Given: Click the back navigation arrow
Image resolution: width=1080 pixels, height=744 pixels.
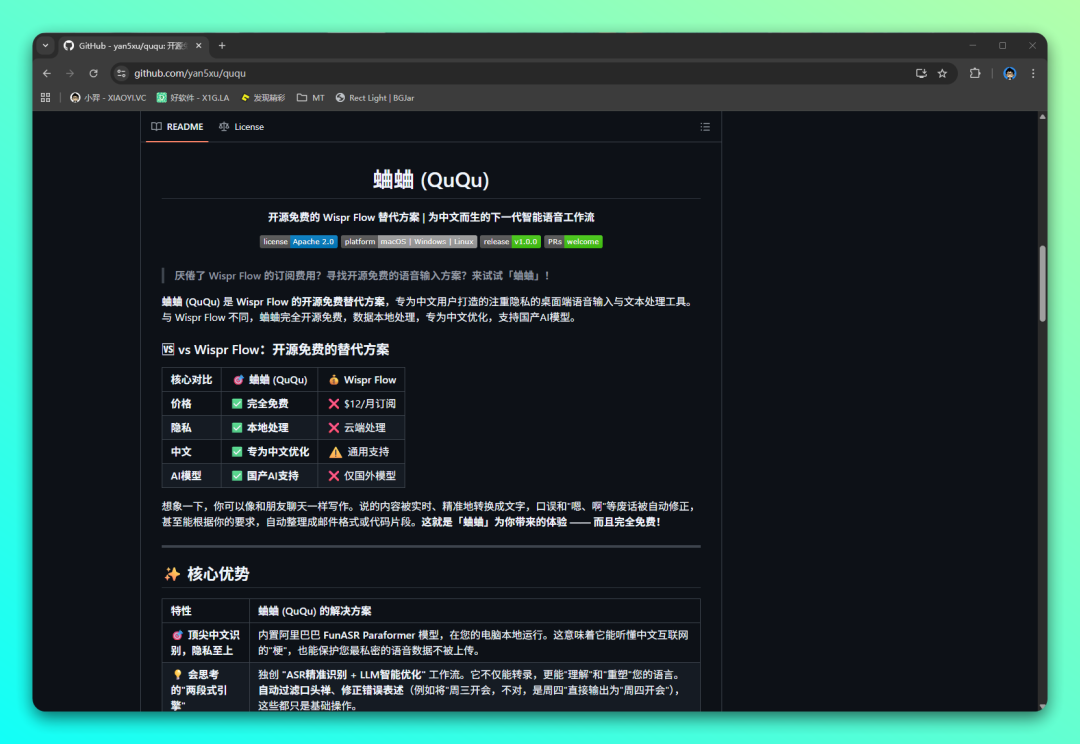Looking at the screenshot, I should pos(47,73).
